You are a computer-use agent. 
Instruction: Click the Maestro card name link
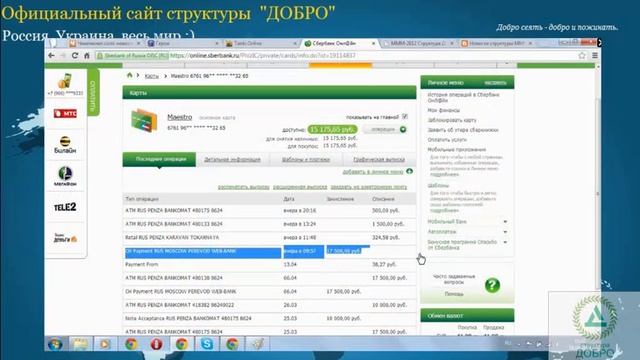(x=180, y=117)
